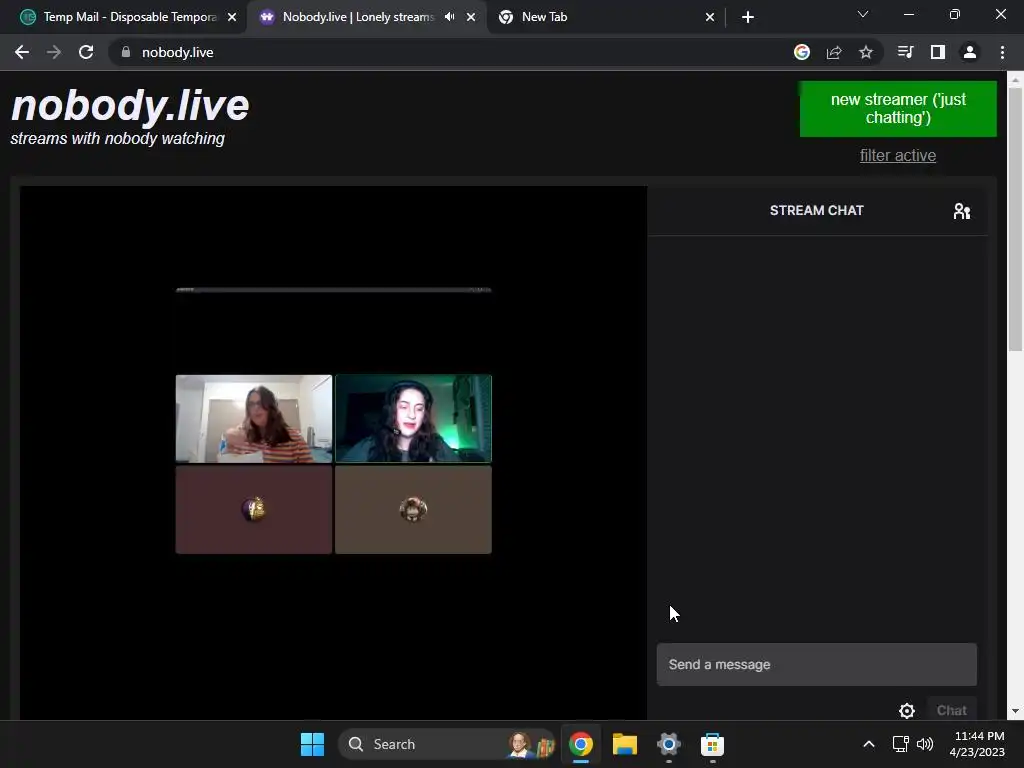
Task: Expand the tab search chevron
Action: pos(863,14)
